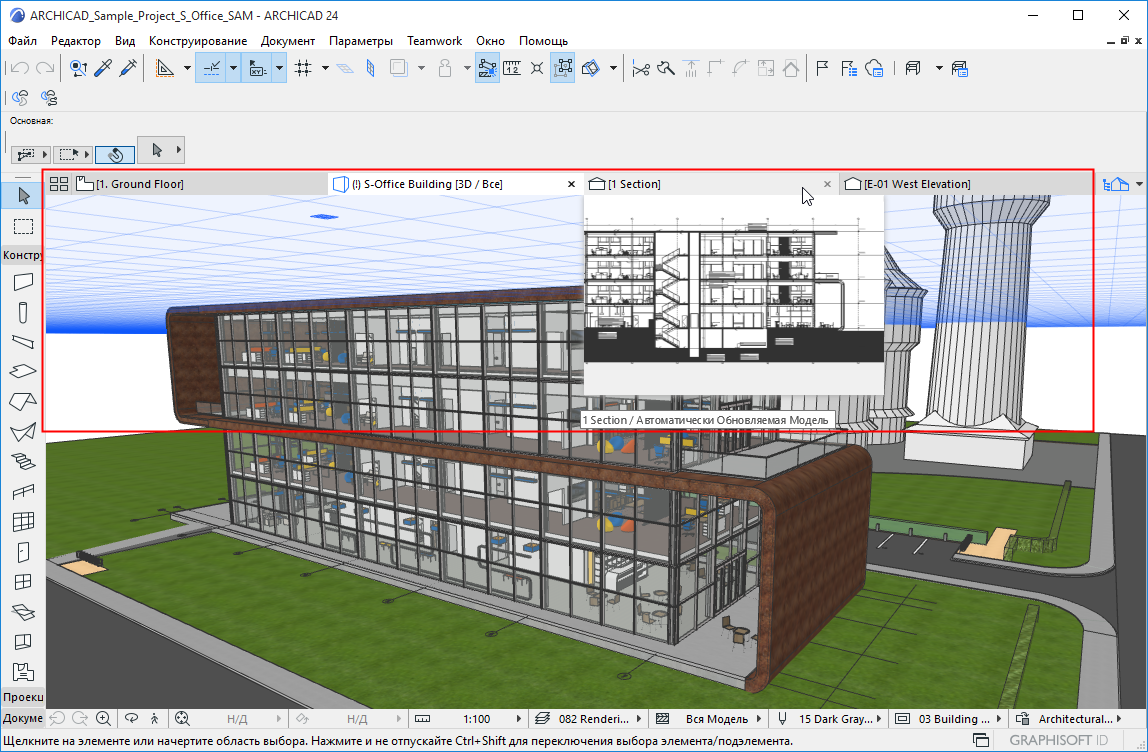
Task: Open the Конструирование menu
Action: click(x=198, y=41)
